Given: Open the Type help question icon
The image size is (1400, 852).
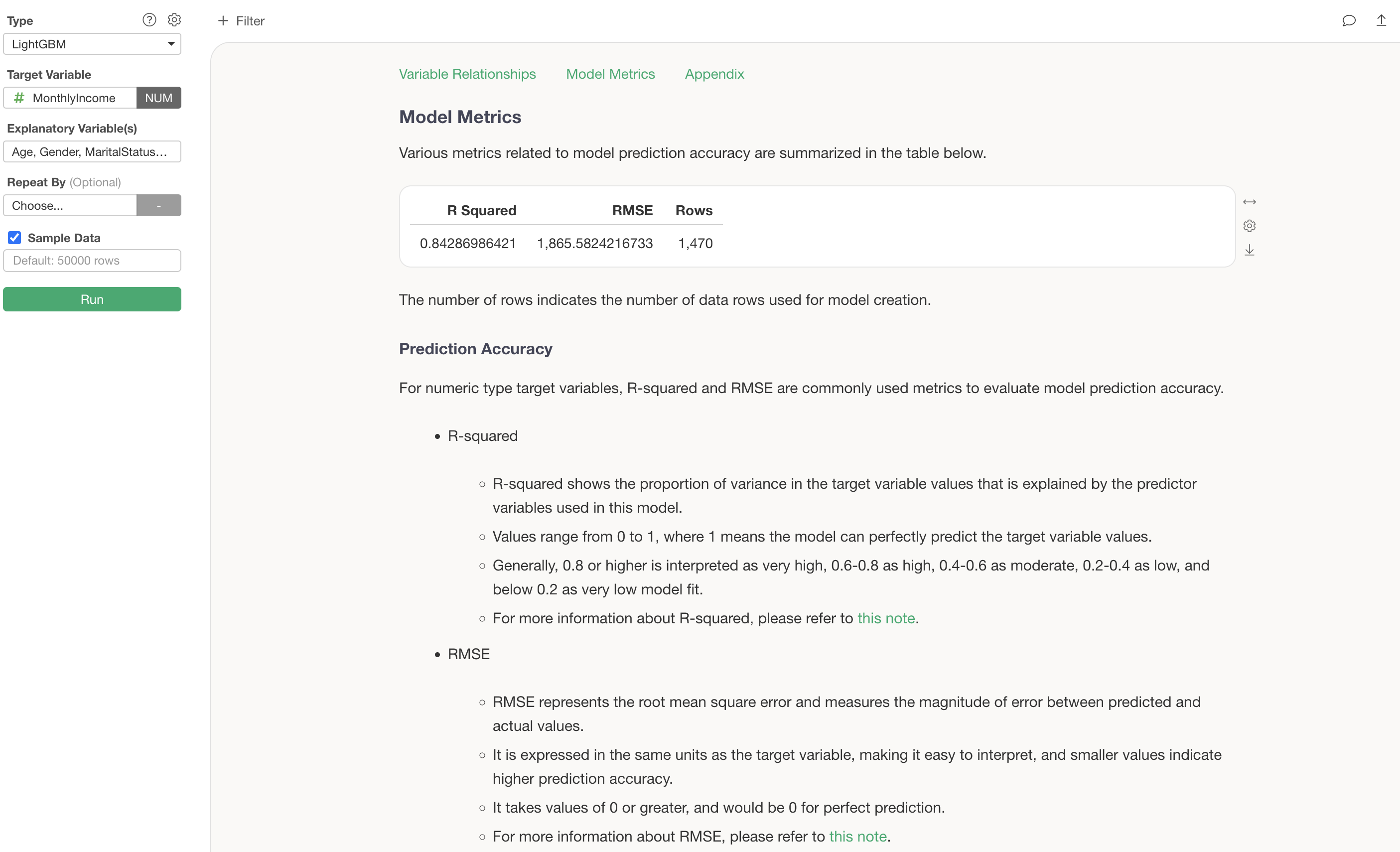Looking at the screenshot, I should pyautogui.click(x=149, y=20).
